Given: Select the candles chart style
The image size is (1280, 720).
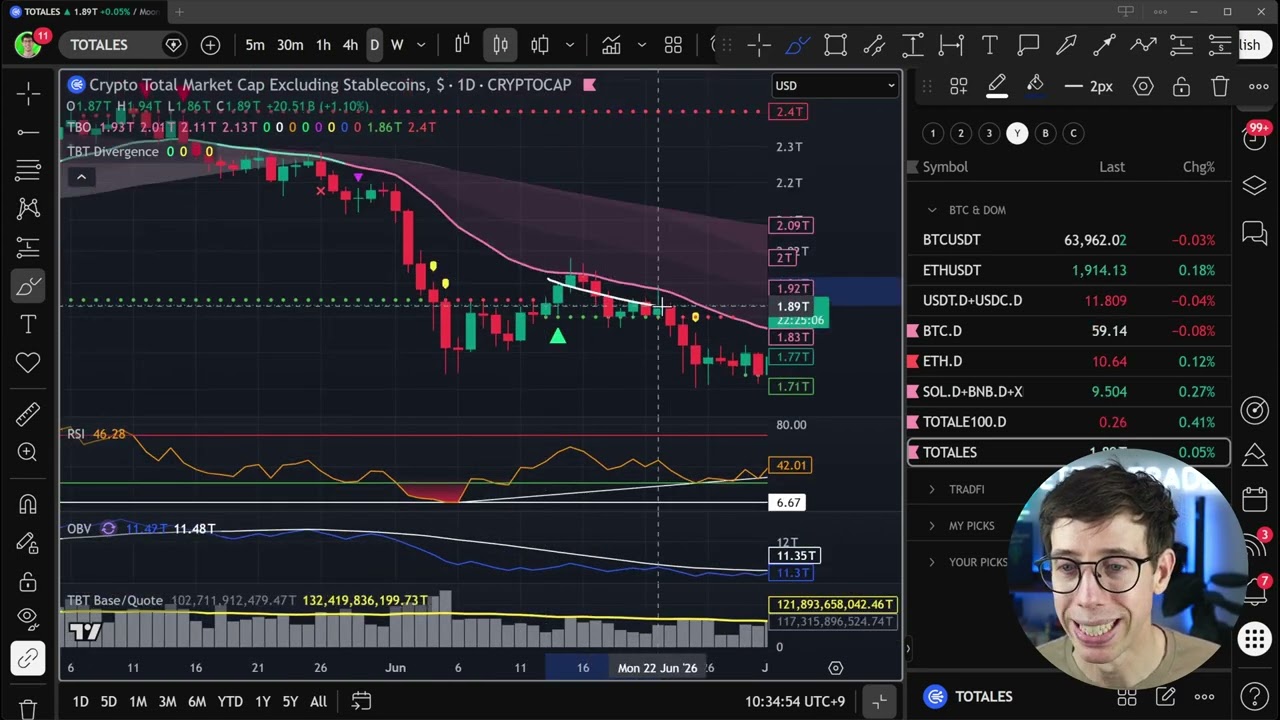Looking at the screenshot, I should [500, 45].
